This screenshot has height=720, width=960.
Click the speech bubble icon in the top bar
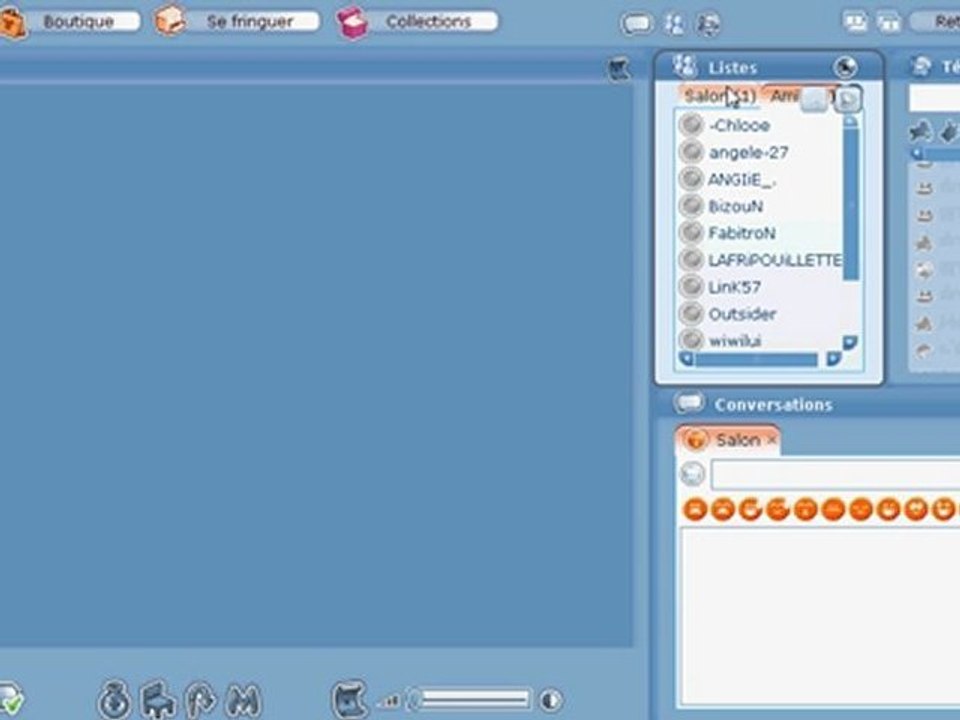[x=637, y=24]
